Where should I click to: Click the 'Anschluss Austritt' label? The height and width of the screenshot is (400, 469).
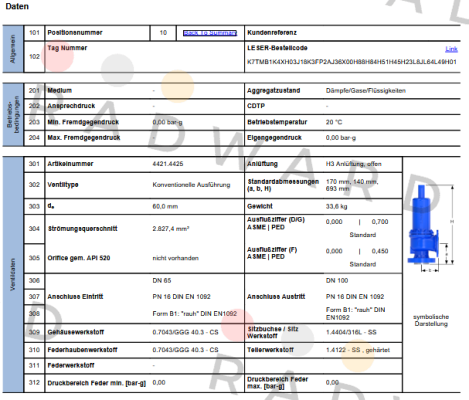click(x=276, y=297)
